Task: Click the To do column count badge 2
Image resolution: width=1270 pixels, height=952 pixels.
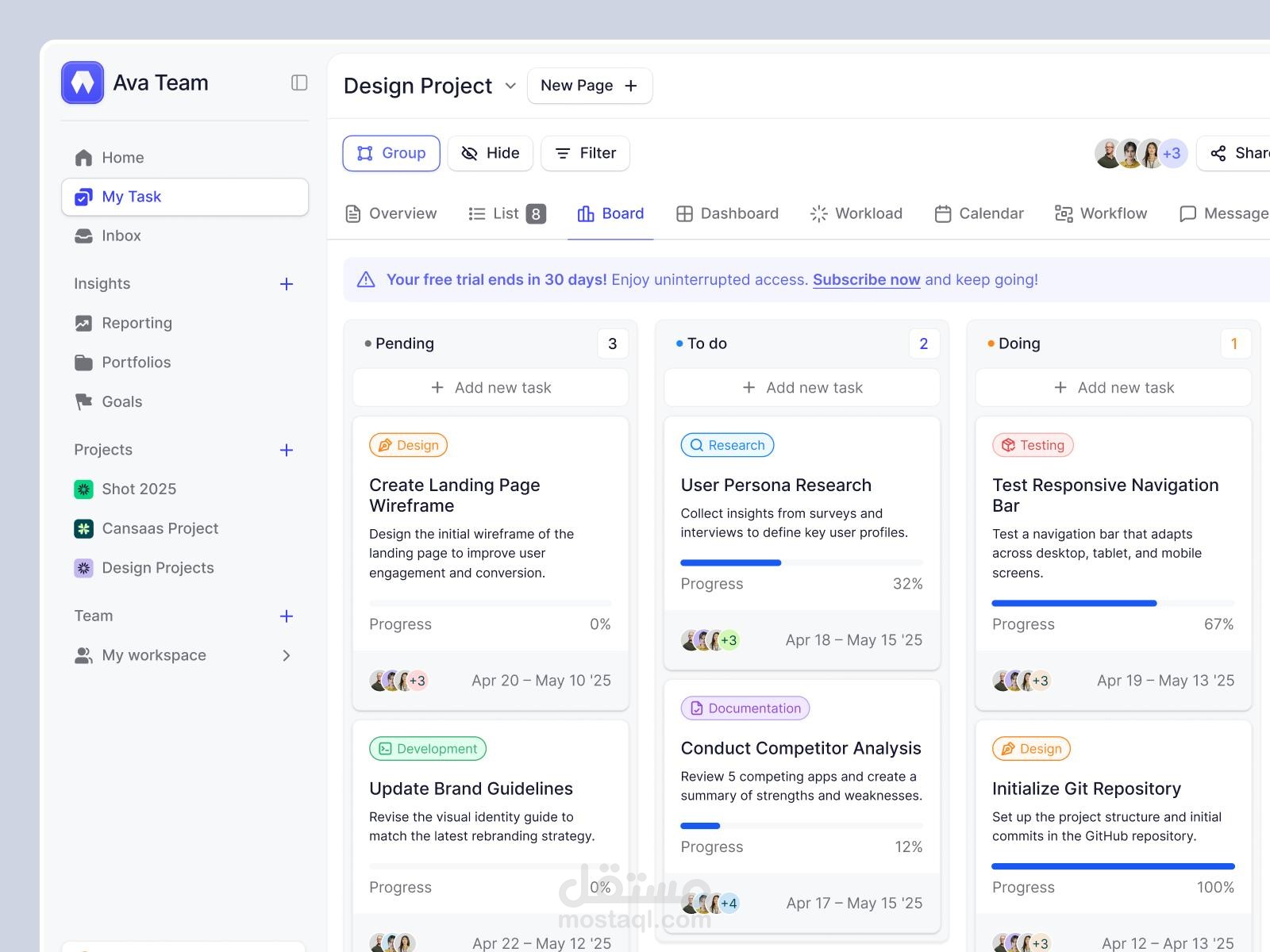Action: (924, 344)
